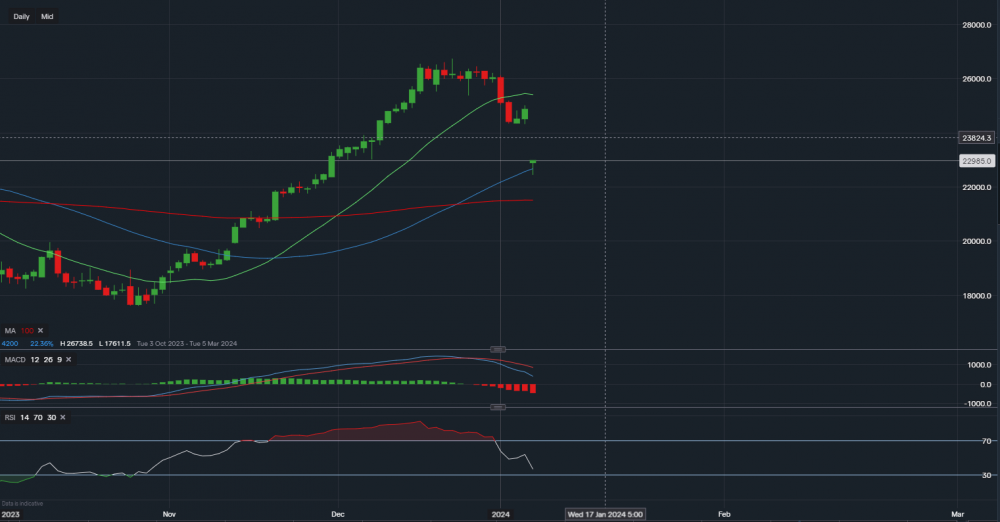Open the Mid price type selector
Image resolution: width=1000 pixels, height=522 pixels.
[47, 17]
